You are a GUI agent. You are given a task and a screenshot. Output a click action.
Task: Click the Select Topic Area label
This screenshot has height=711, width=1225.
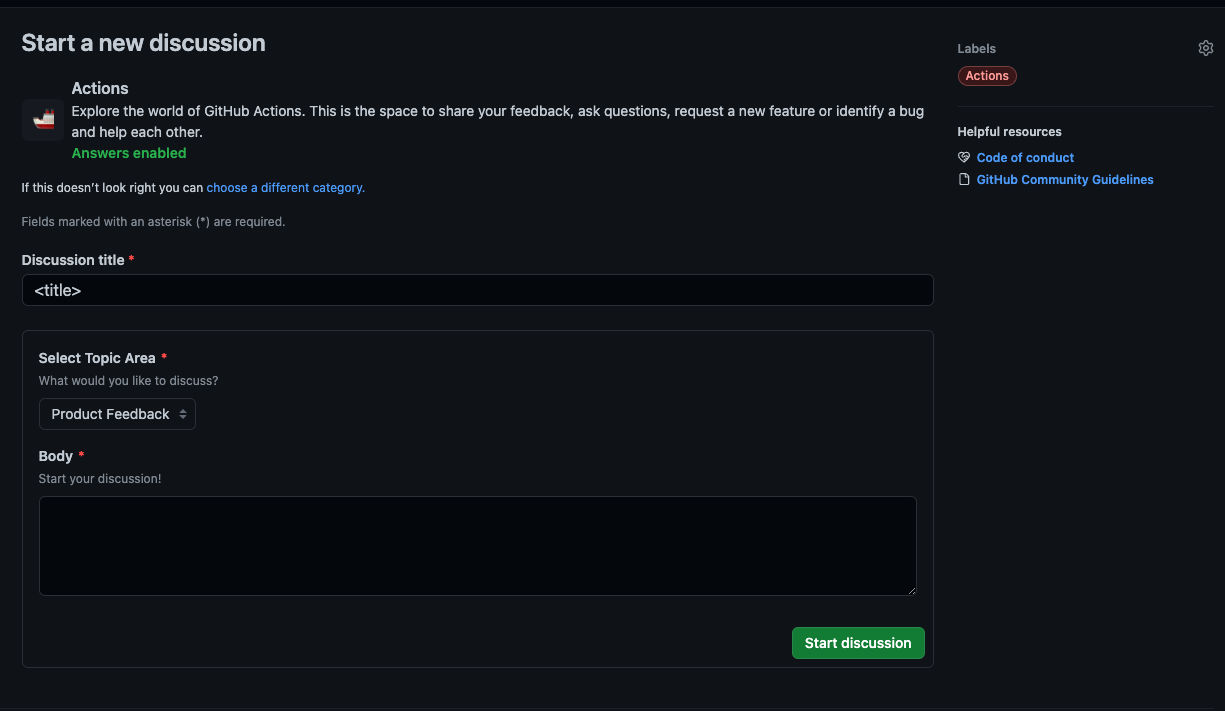click(97, 358)
